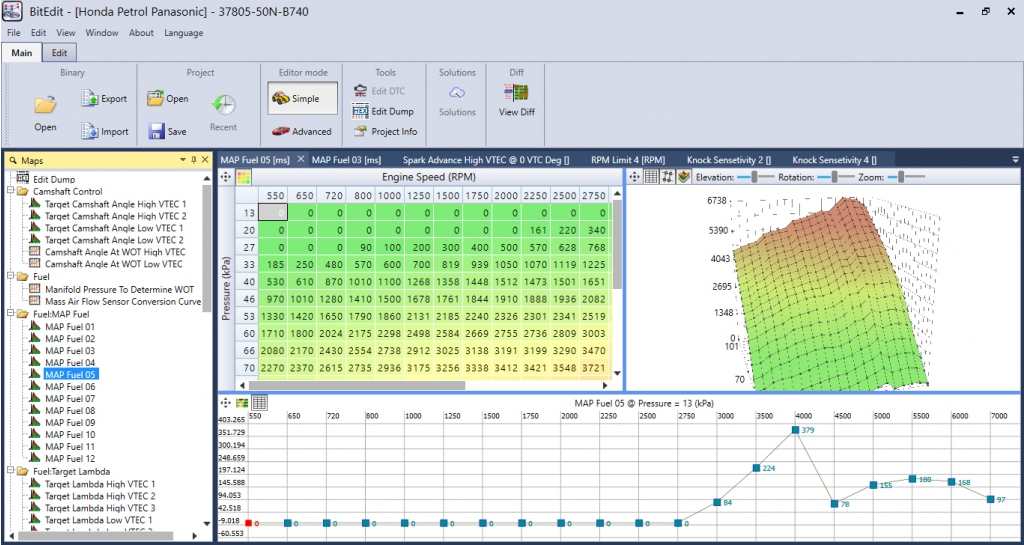Click Edit Dump hex icon in Maps tree

click(23, 178)
